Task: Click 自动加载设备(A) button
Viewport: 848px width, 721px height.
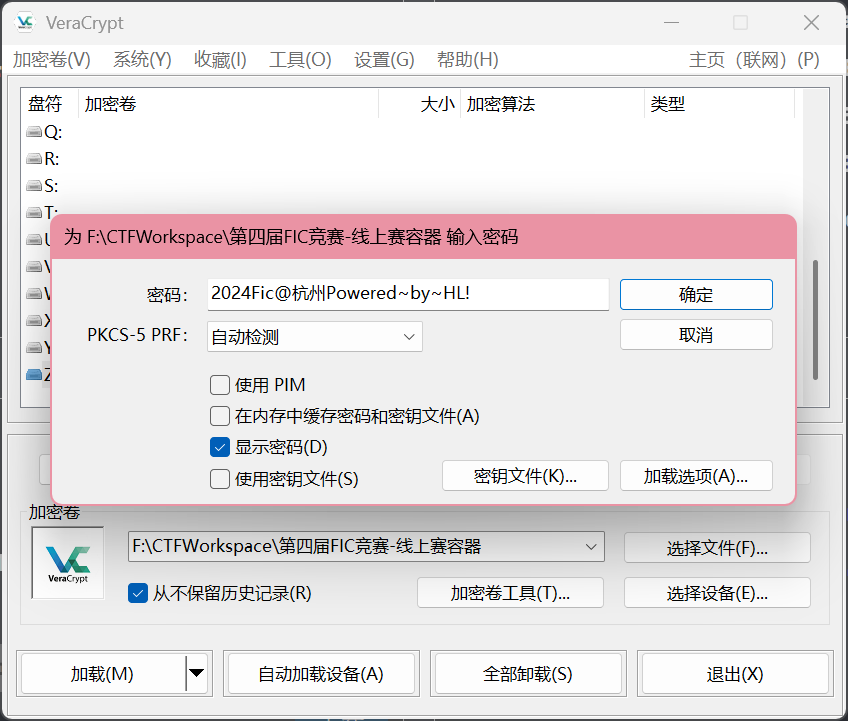Action: pos(321,674)
